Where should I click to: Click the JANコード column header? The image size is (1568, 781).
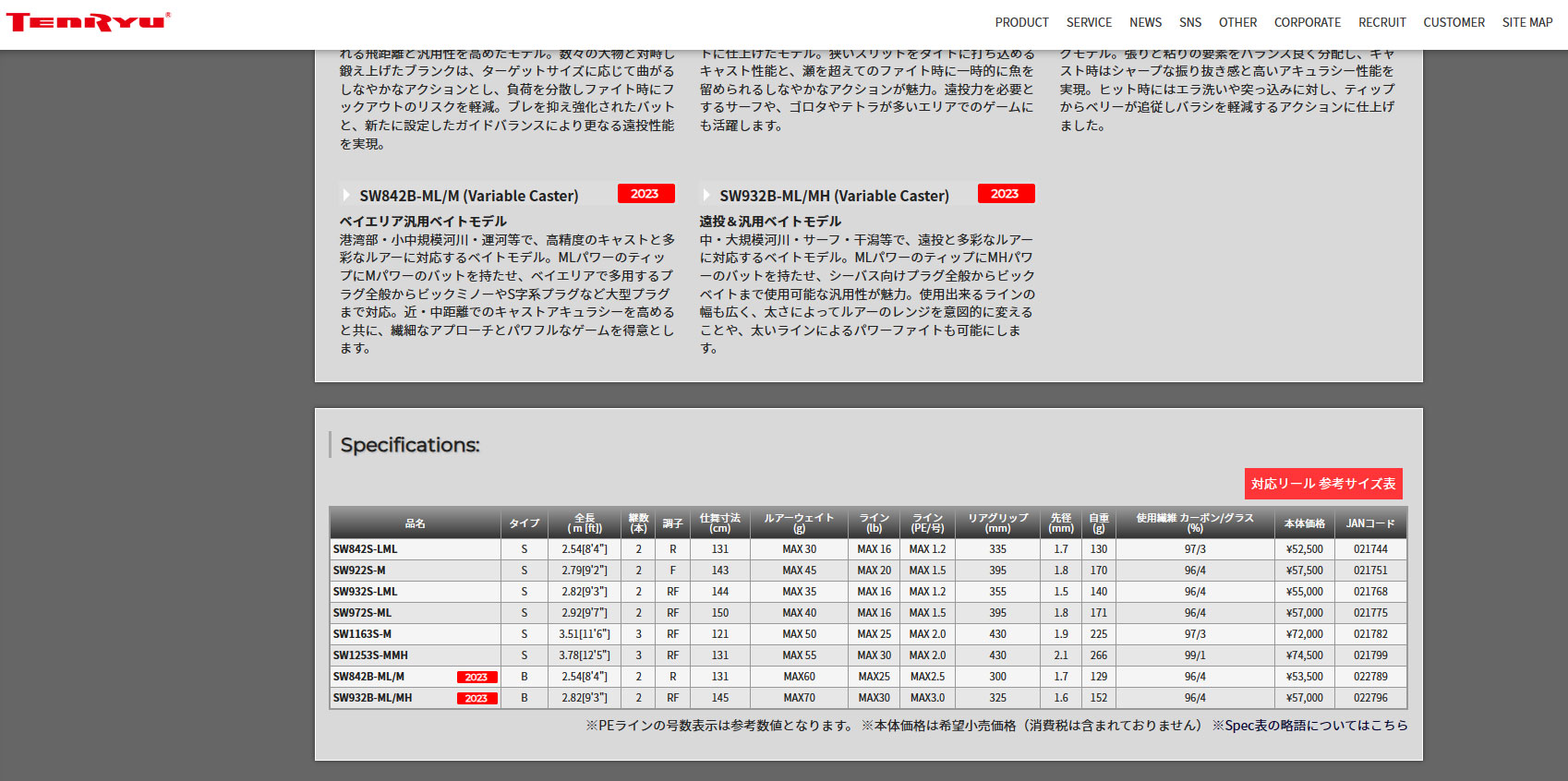coord(1370,523)
